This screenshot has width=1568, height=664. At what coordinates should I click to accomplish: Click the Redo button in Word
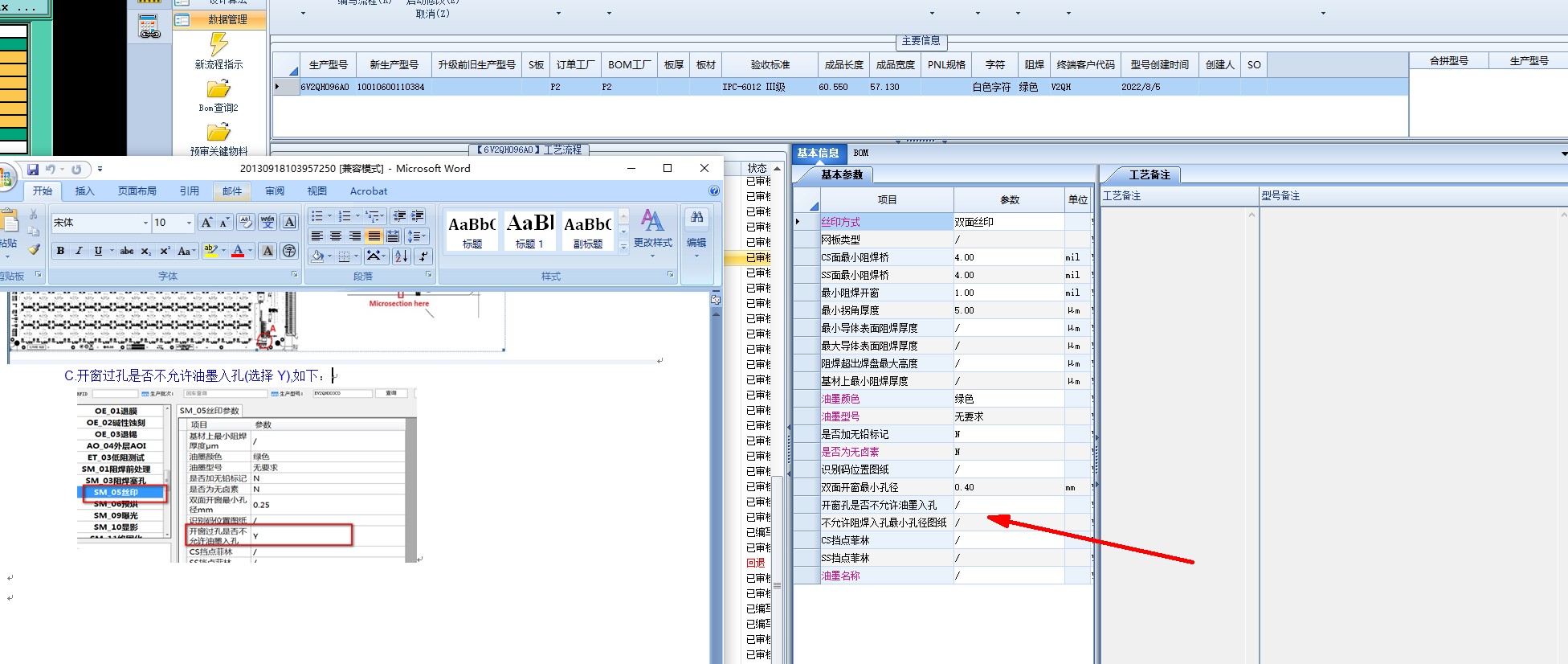point(76,170)
